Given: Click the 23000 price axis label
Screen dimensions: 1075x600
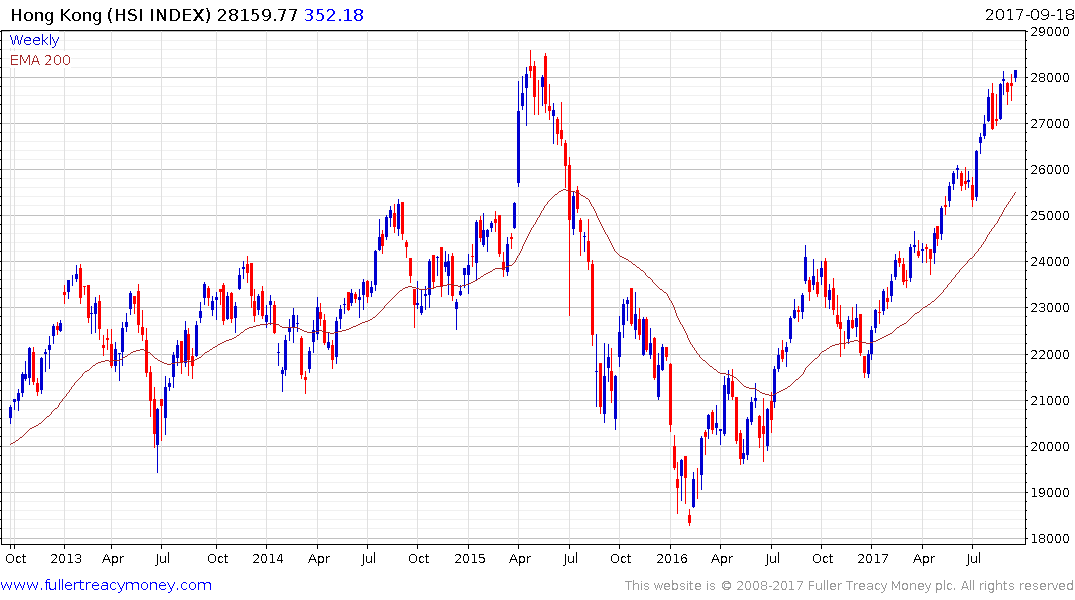Looking at the screenshot, I should [x=1050, y=308].
